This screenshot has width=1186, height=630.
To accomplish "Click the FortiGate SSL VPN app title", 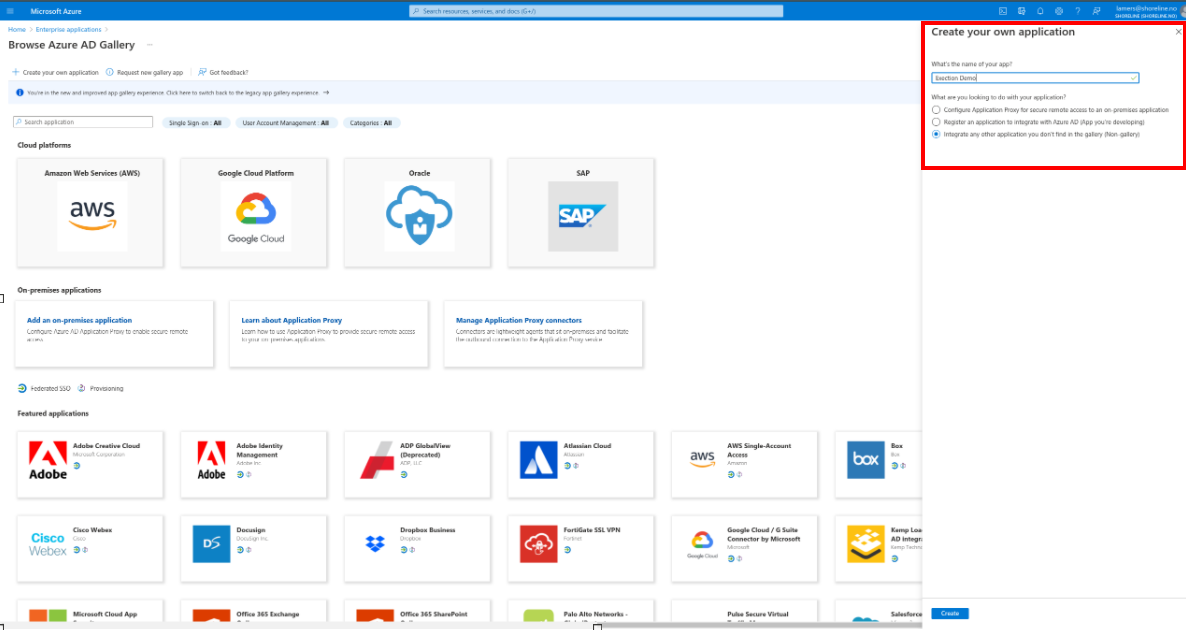I will coord(591,530).
